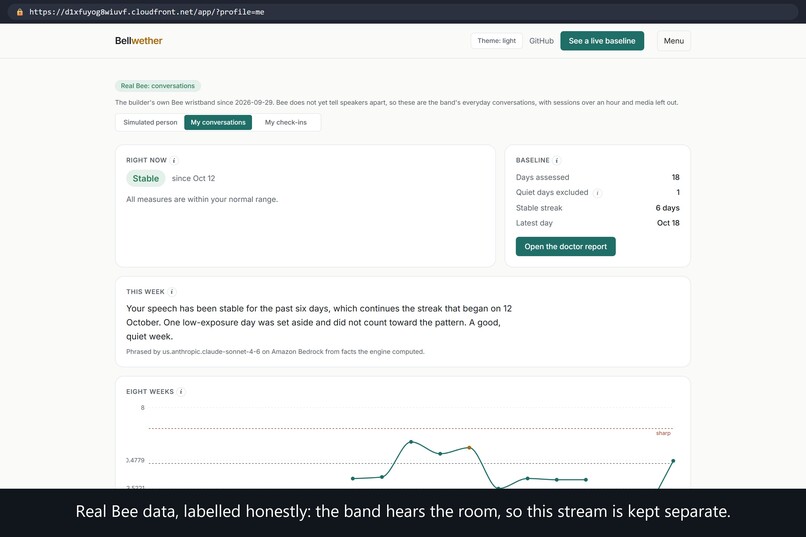This screenshot has width=806, height=537.
Task: Click 'All measures are within your normal range.'
Action: point(202,199)
